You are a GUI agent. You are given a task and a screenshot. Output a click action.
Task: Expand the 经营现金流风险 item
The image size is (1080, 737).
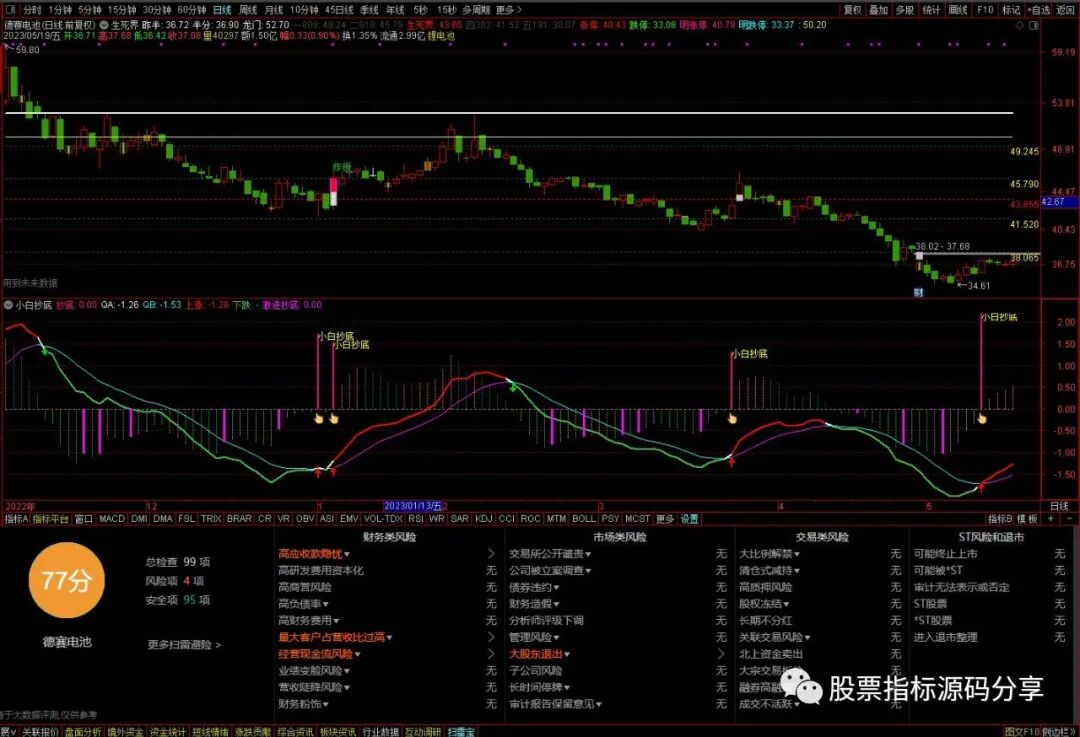pos(320,654)
